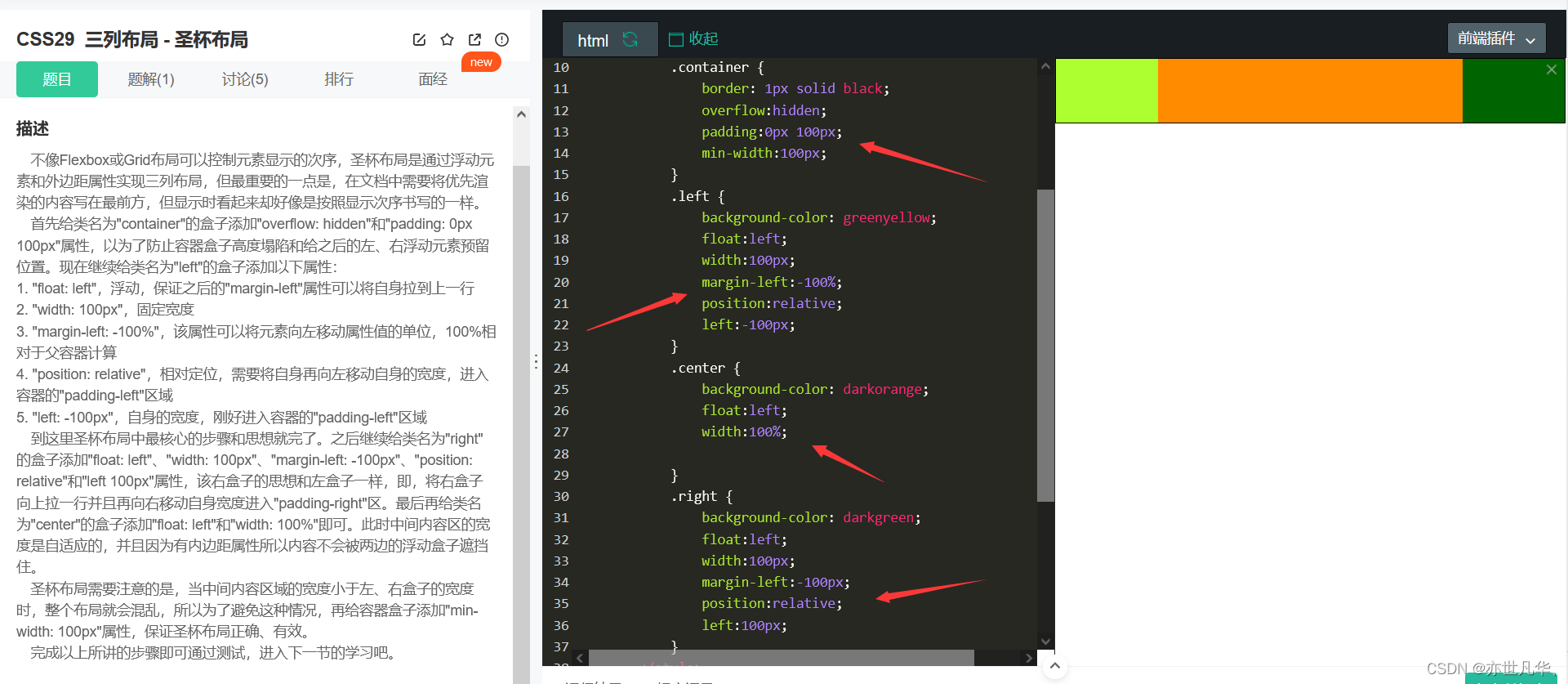The height and width of the screenshot is (684, 1568).
Task: Favorite this problem with the star icon
Action: pyautogui.click(x=447, y=39)
